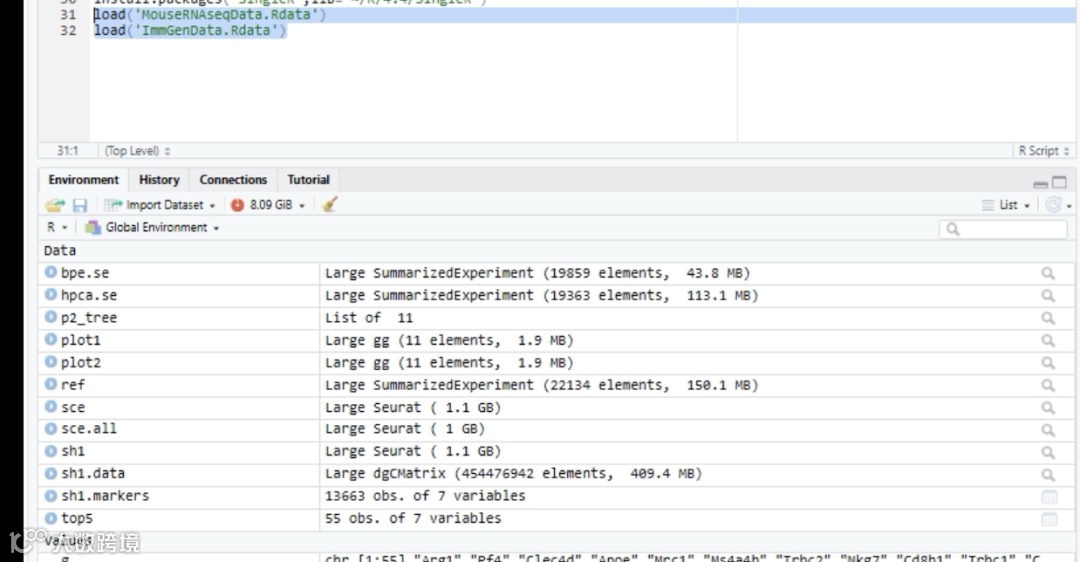Expand the sh1 Seurat object
Viewport: 1080px width, 562px height.
point(51,451)
